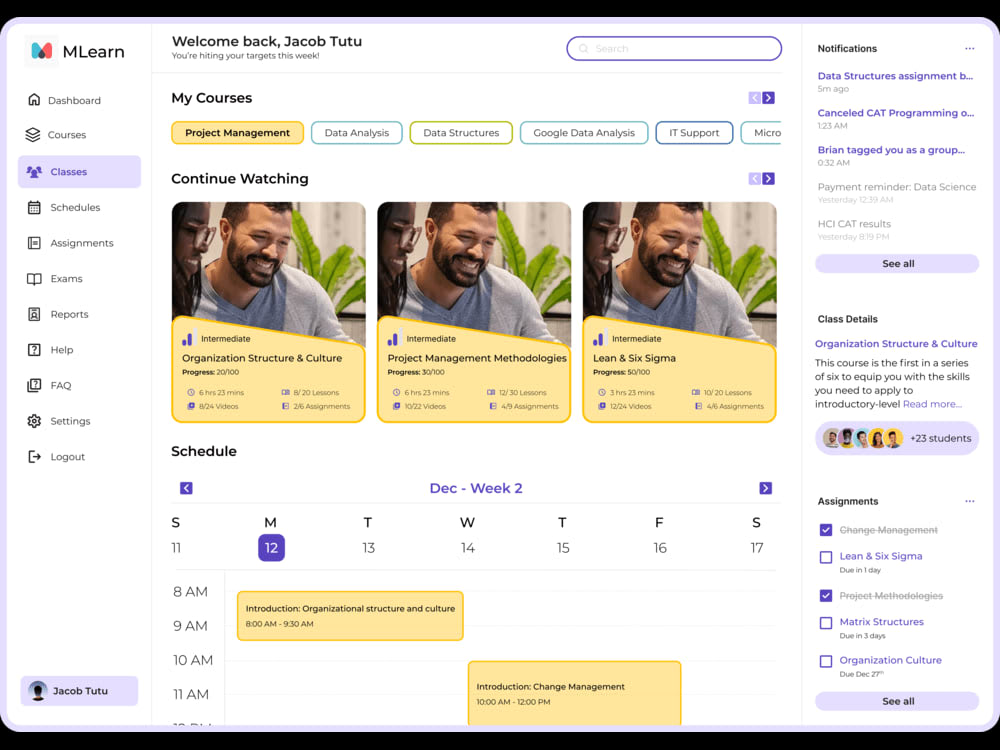Show next Continue Watching items
Viewport: 1000px width, 750px height.
point(768,179)
